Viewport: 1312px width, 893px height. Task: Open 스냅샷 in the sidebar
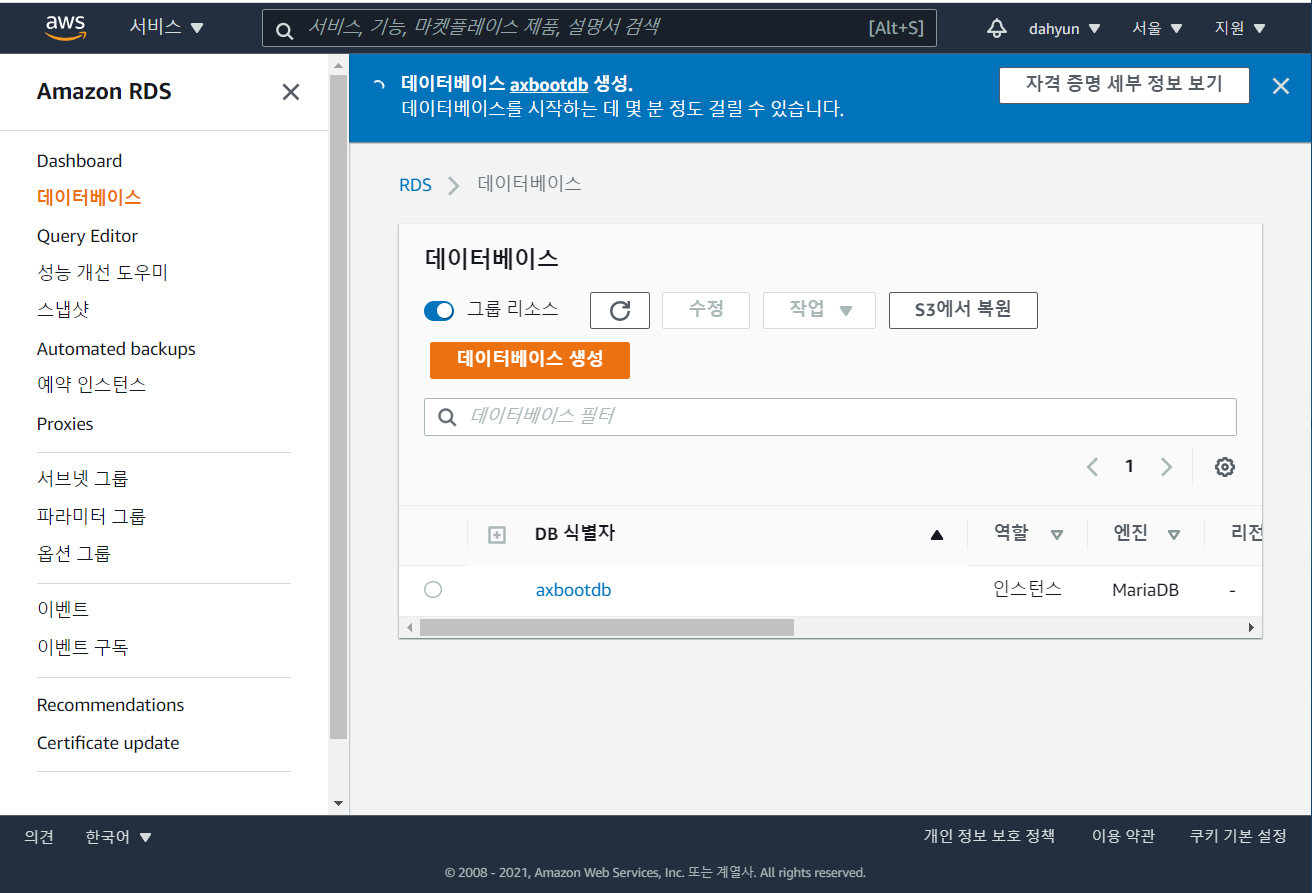coord(63,310)
